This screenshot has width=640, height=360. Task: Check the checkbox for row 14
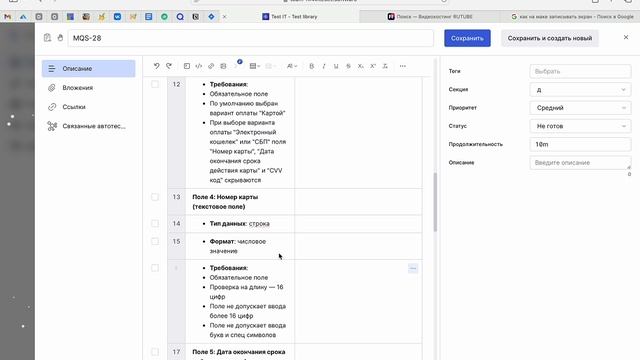tap(155, 223)
